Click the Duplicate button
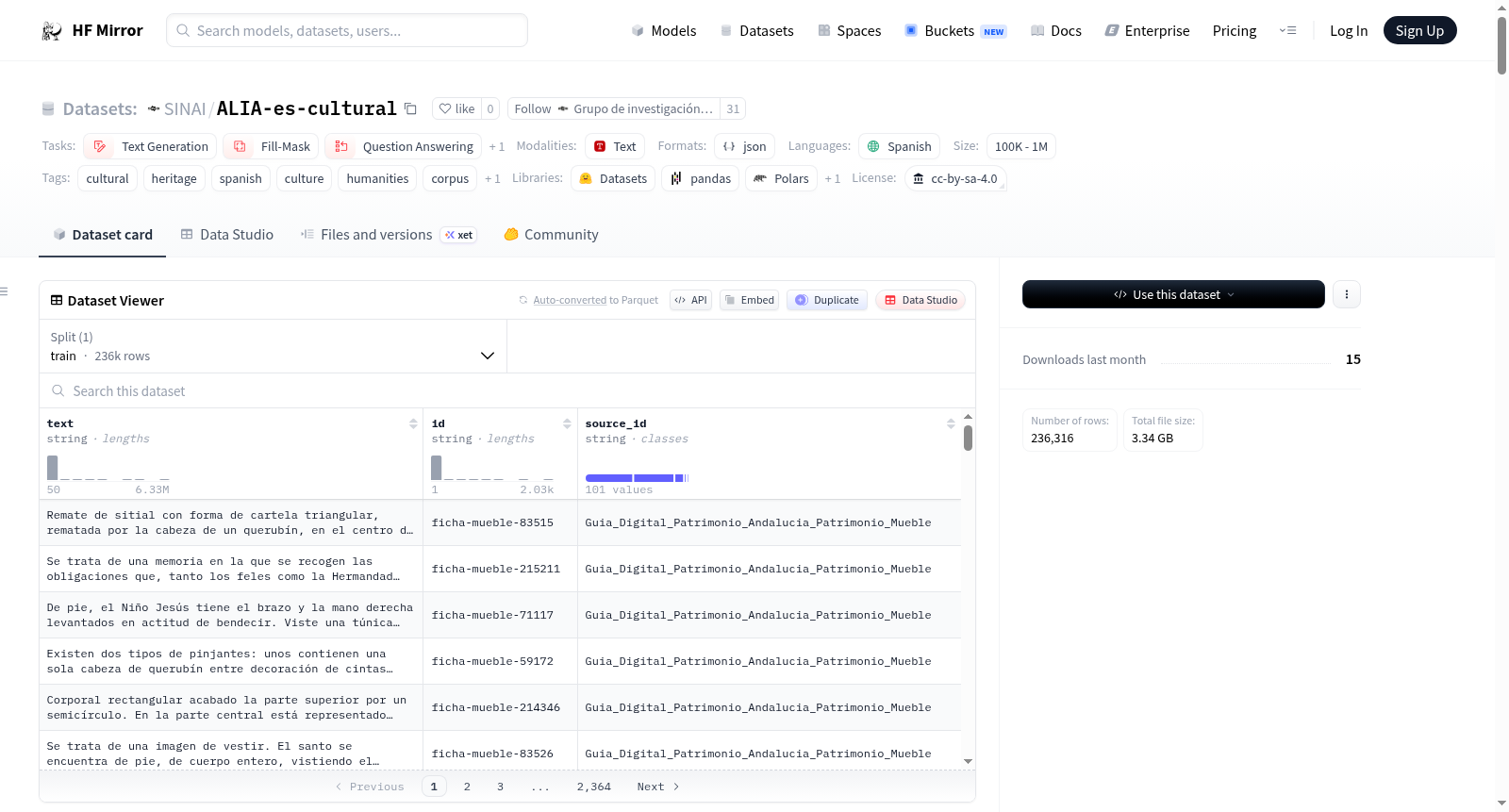Image resolution: width=1509 pixels, height=812 pixels. [x=826, y=300]
